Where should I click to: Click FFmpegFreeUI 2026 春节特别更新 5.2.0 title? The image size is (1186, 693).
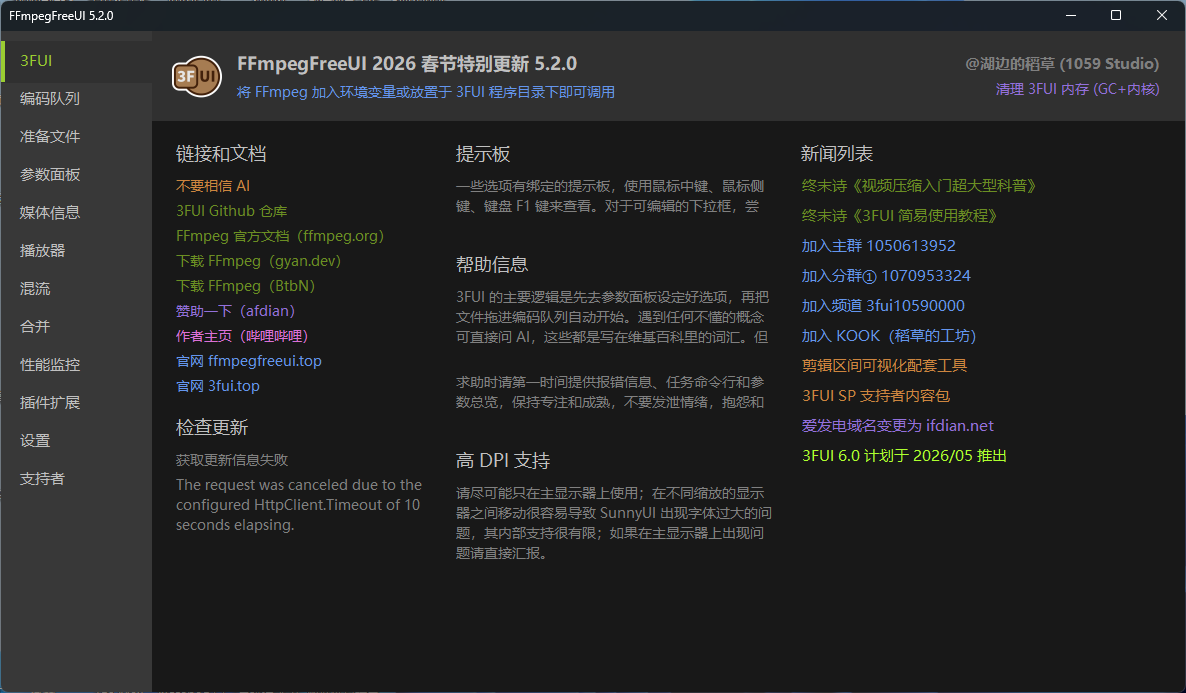click(407, 64)
